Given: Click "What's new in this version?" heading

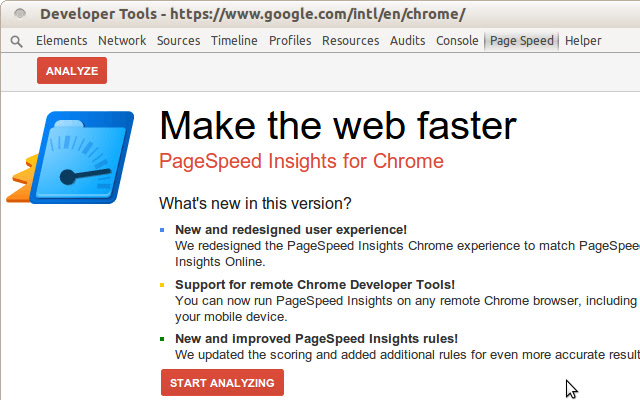Looking at the screenshot, I should point(255,203).
